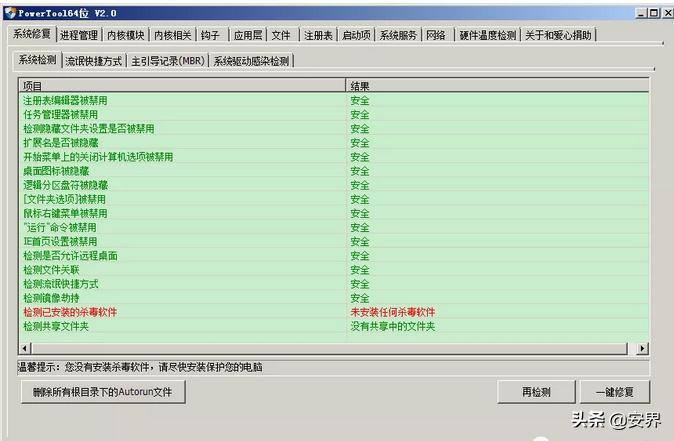Select the 应用层 tab
674x441 pixels.
[x=248, y=35]
